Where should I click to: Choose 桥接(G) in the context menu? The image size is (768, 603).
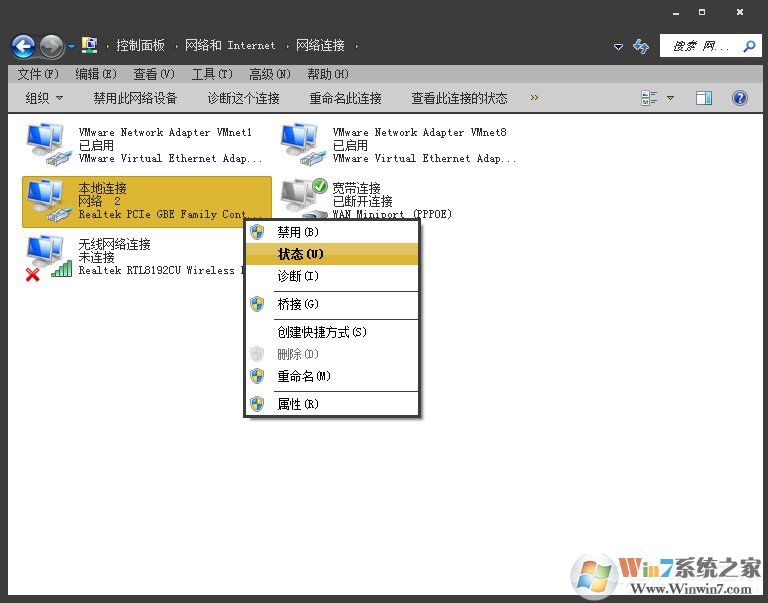coord(332,304)
